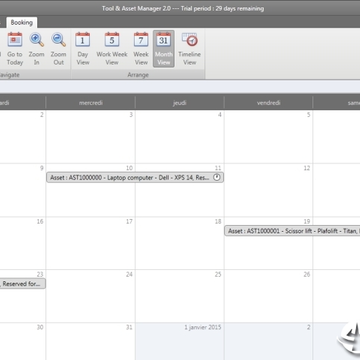This screenshot has width=360, height=360.
Task: Select the day cell numbered 26
Action: [269, 296]
